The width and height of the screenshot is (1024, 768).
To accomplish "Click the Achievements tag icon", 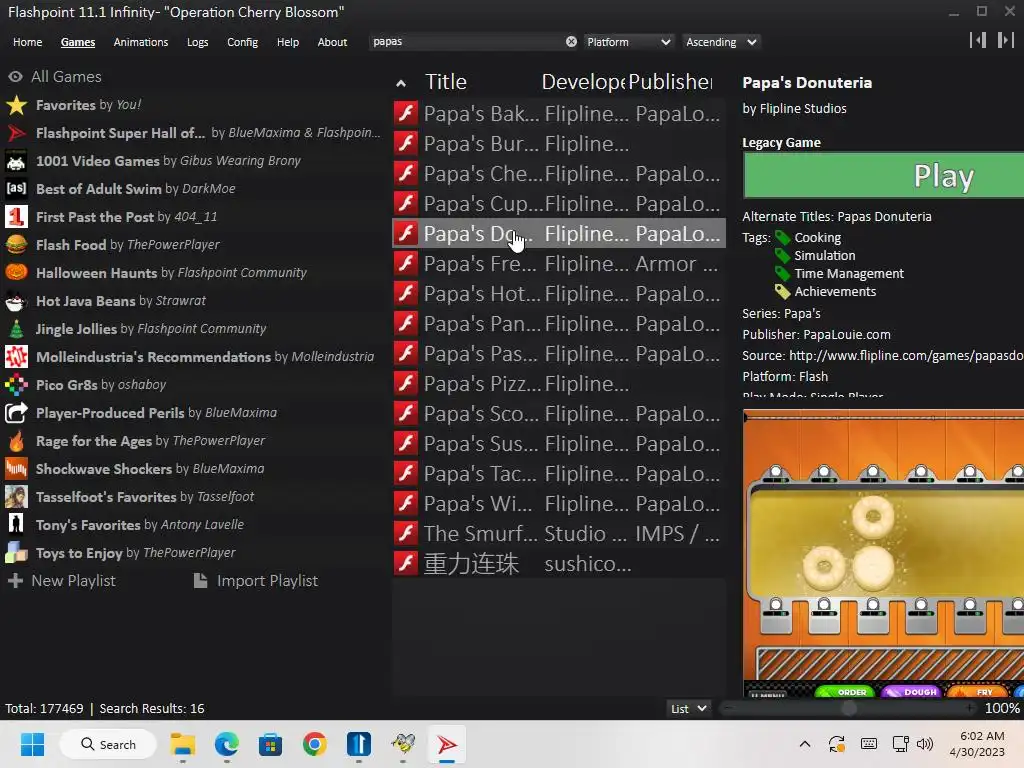I will 782,291.
